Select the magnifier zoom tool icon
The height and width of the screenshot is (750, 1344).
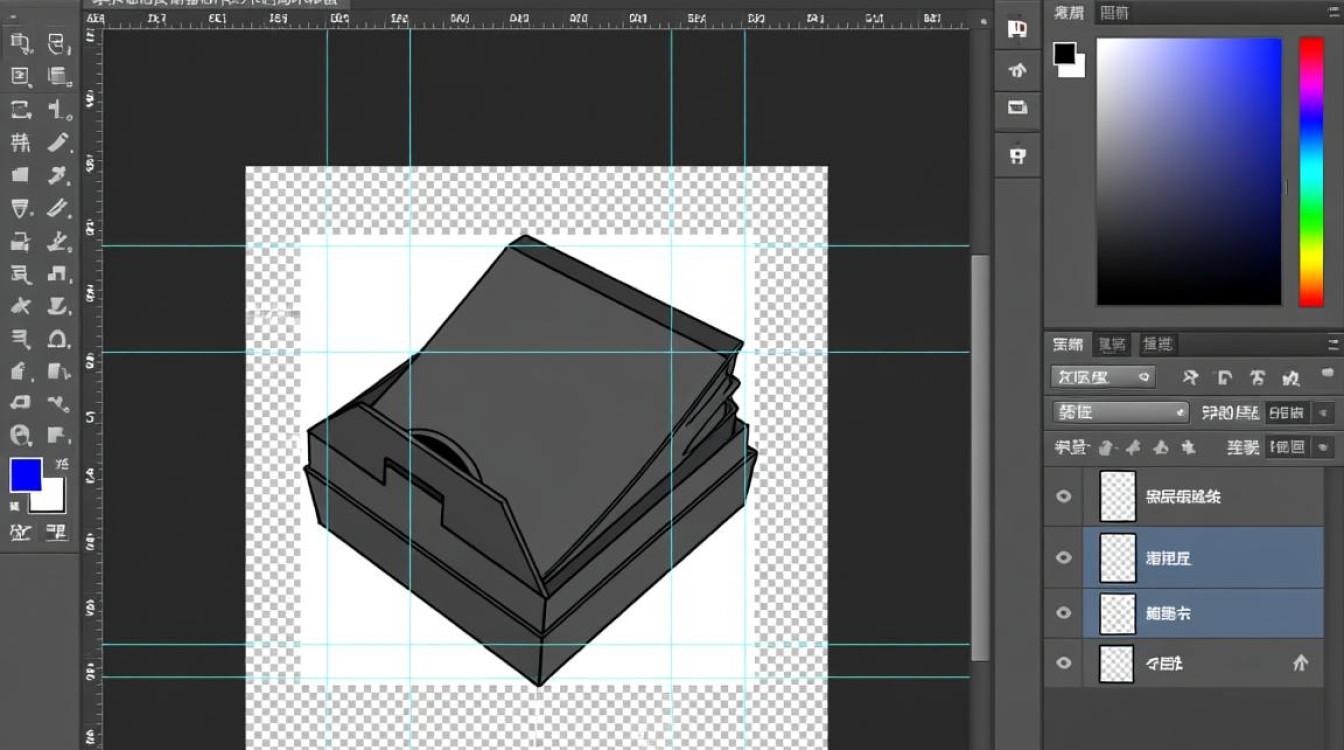[20, 435]
